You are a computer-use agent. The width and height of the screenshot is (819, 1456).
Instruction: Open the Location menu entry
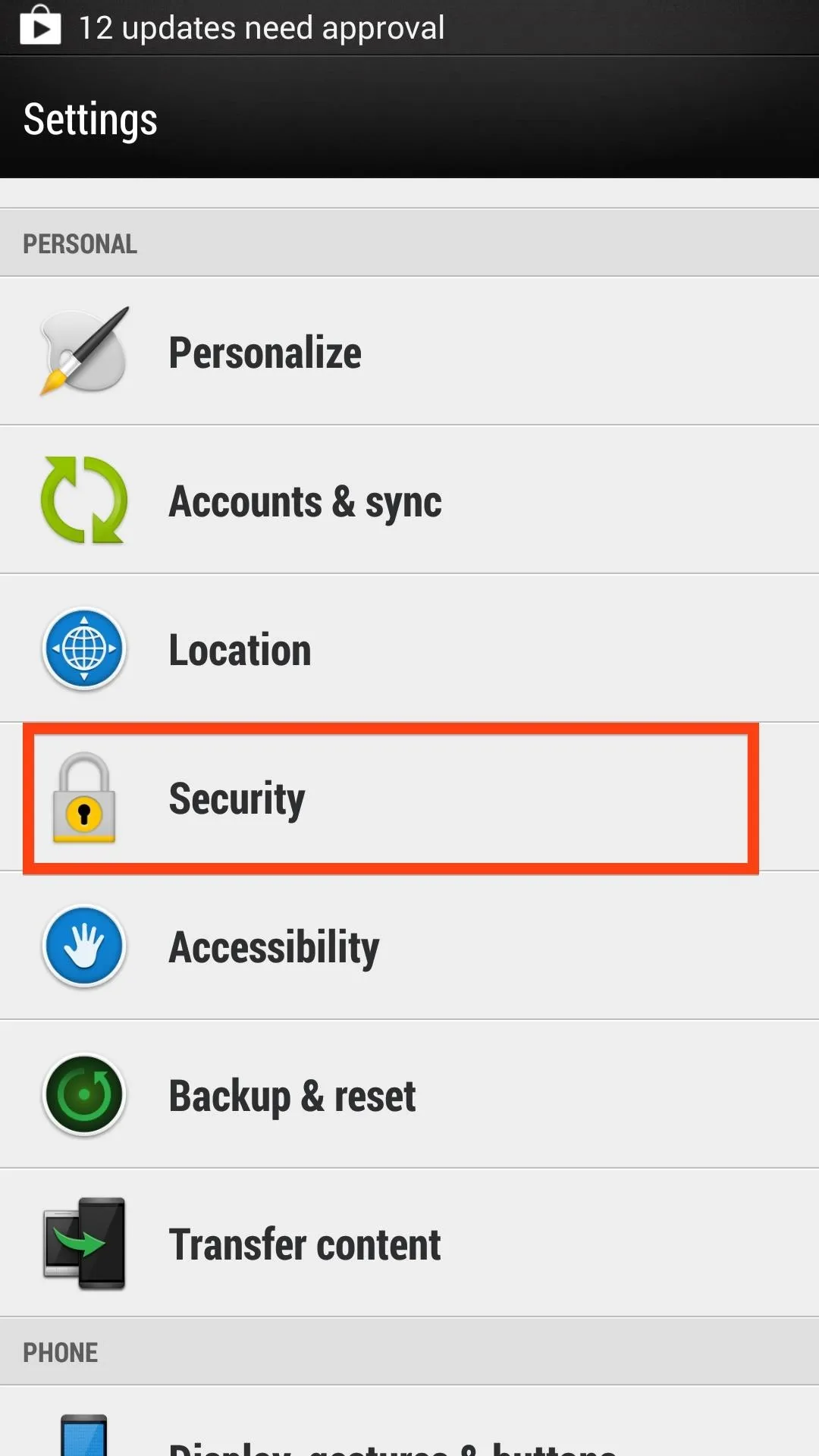(409, 649)
